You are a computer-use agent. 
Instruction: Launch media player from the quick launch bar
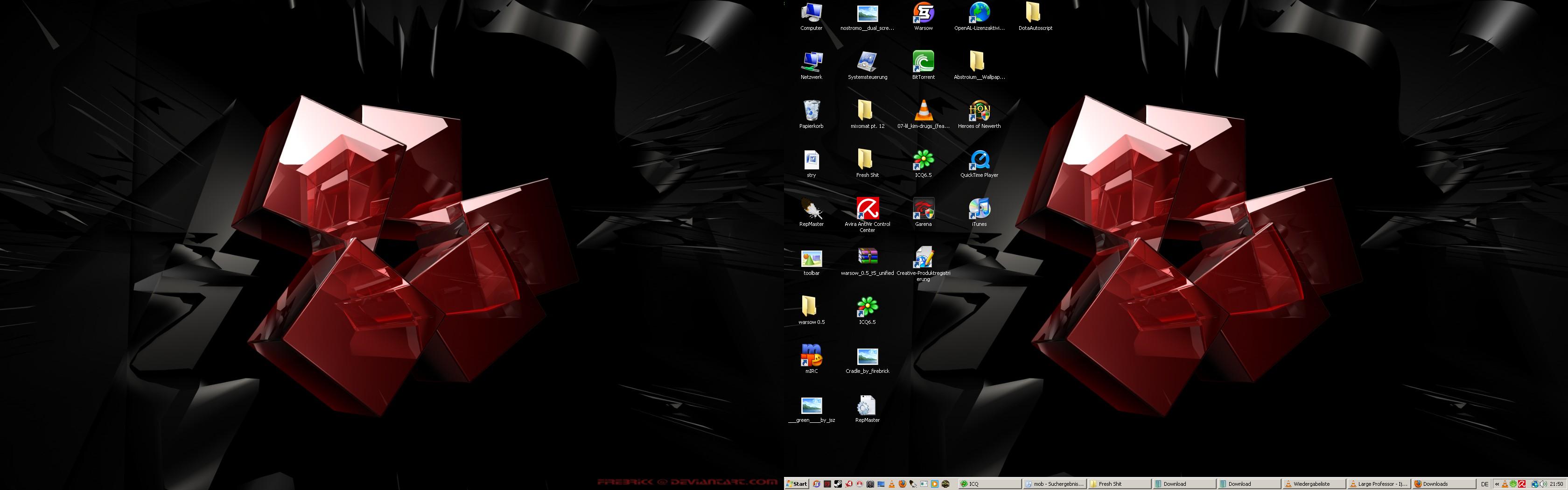(x=934, y=484)
